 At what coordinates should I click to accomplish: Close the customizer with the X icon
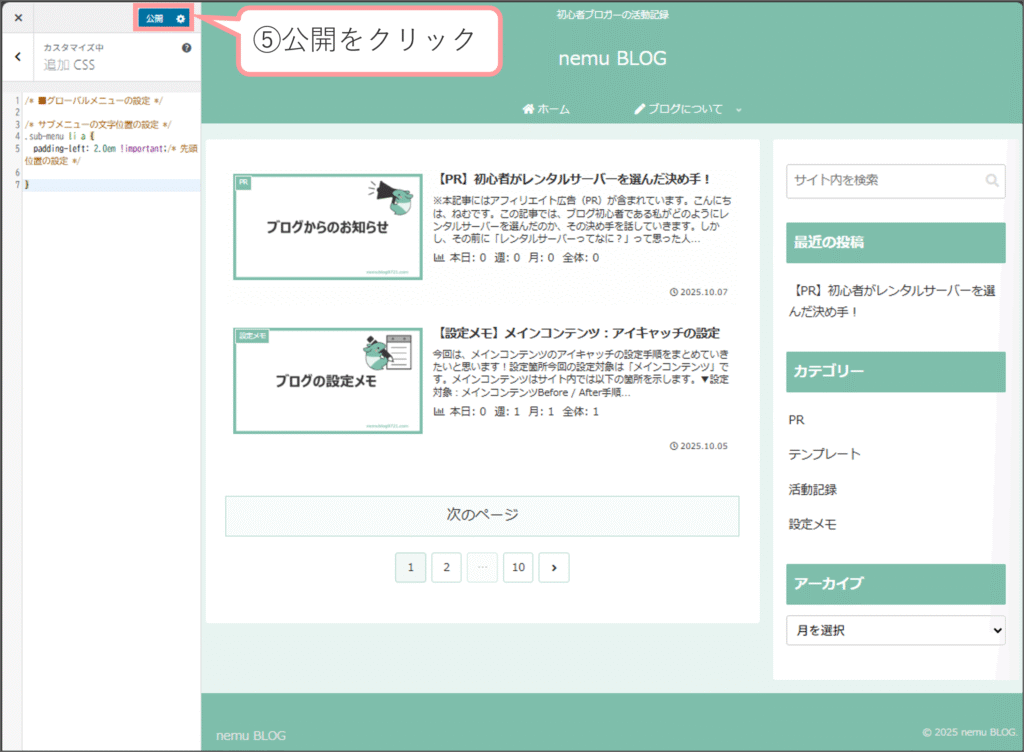18,18
